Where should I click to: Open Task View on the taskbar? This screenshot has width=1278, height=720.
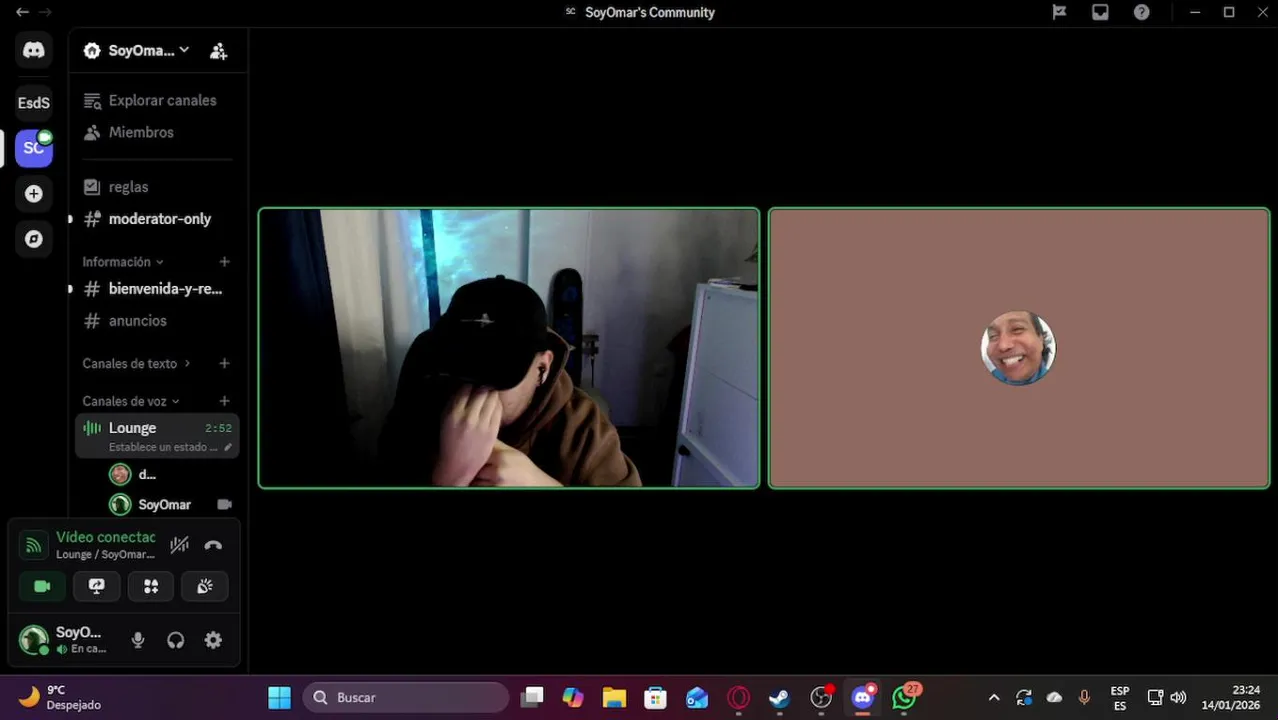coord(532,697)
